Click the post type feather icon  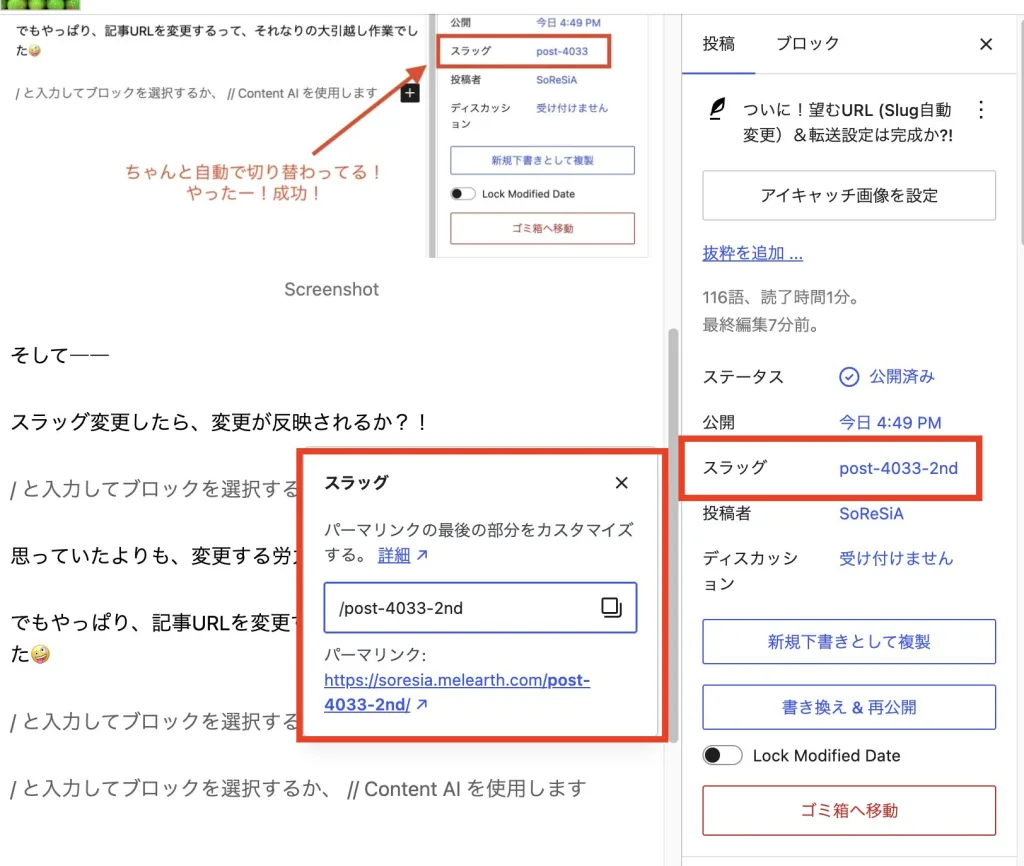coord(717,109)
